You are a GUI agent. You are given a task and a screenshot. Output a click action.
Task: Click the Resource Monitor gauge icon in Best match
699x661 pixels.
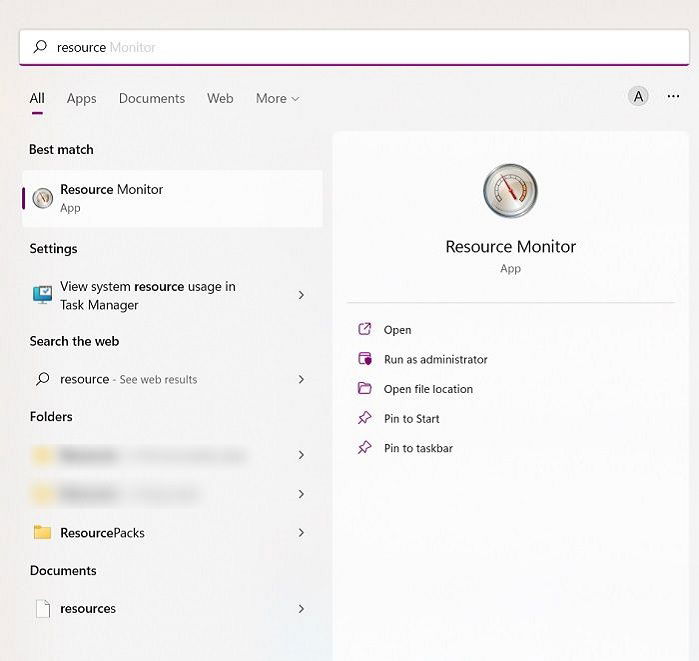point(43,198)
